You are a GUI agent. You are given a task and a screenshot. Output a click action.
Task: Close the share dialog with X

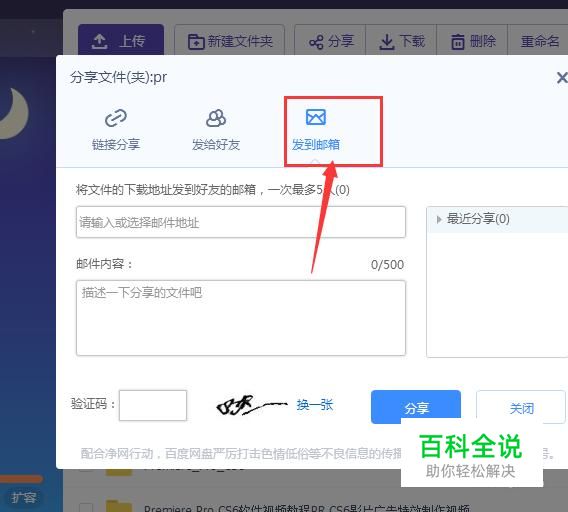click(x=562, y=77)
